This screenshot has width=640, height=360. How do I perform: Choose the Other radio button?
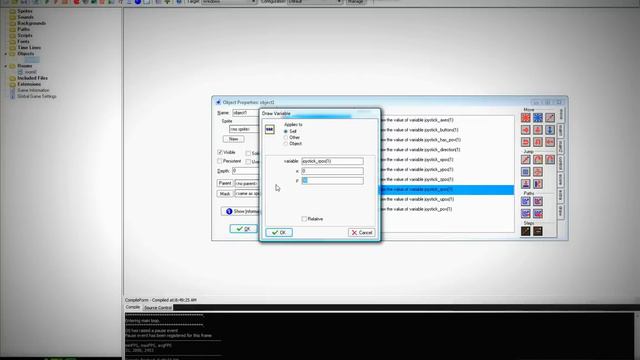pyautogui.click(x=286, y=138)
